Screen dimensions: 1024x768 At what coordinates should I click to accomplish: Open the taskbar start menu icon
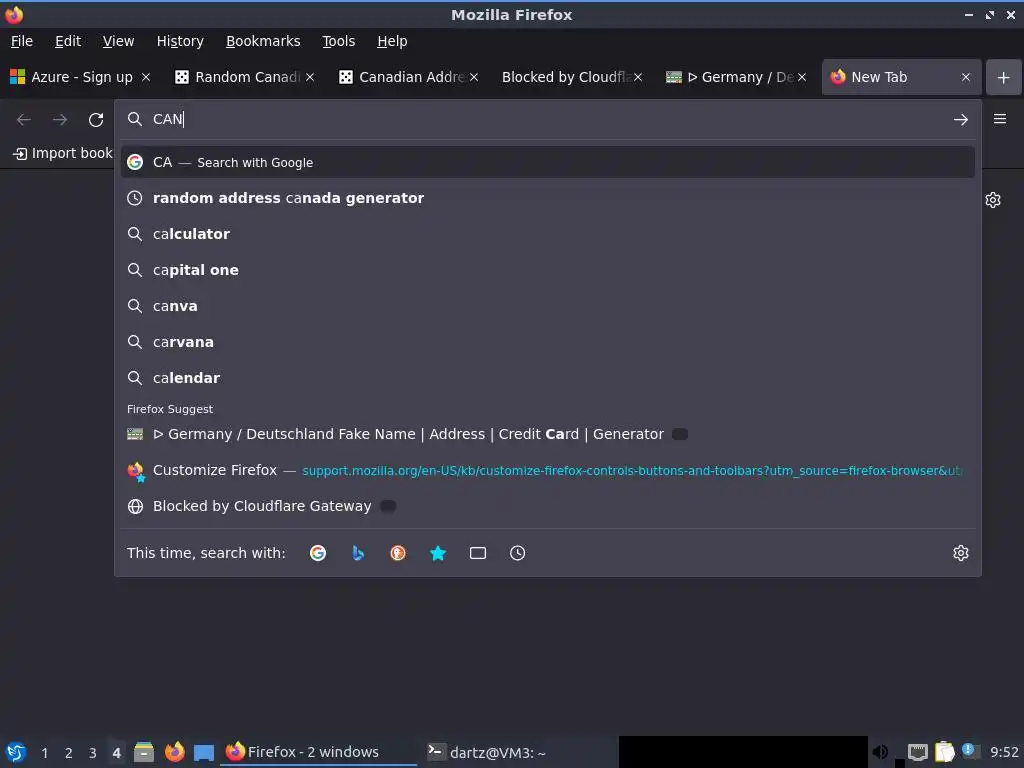click(x=16, y=752)
